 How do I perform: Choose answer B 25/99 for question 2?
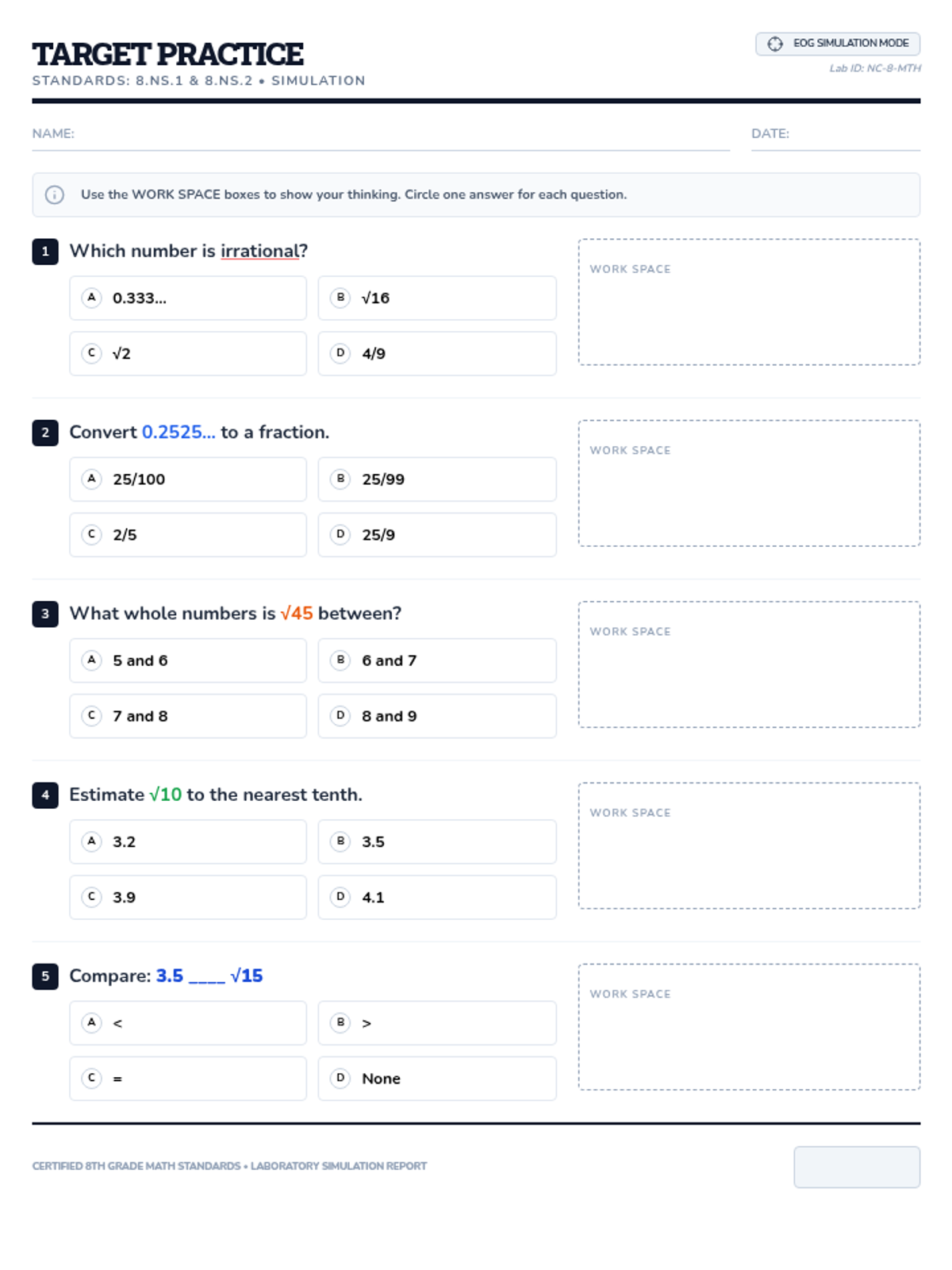click(x=437, y=479)
